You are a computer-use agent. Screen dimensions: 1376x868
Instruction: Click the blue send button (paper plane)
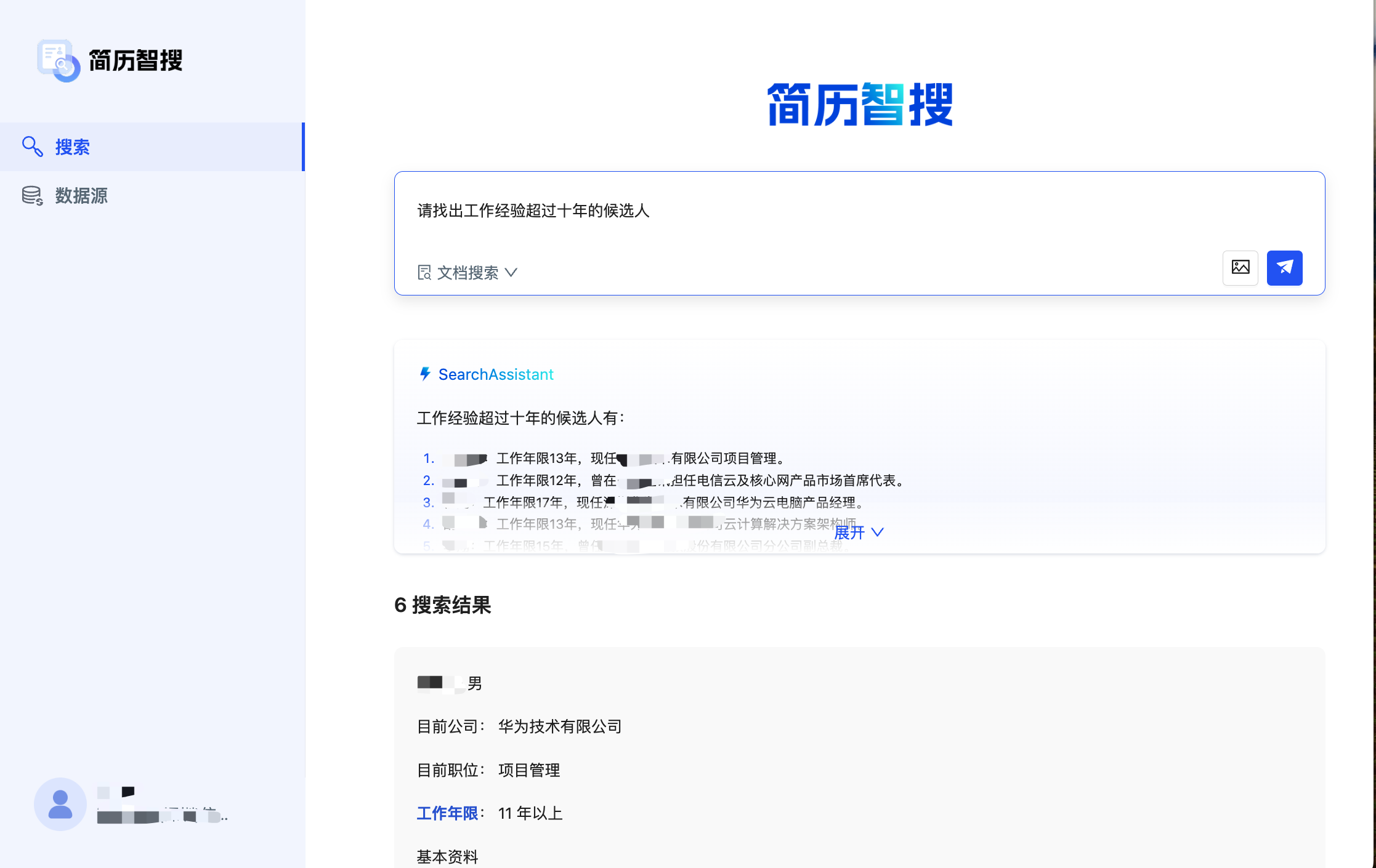1284,268
